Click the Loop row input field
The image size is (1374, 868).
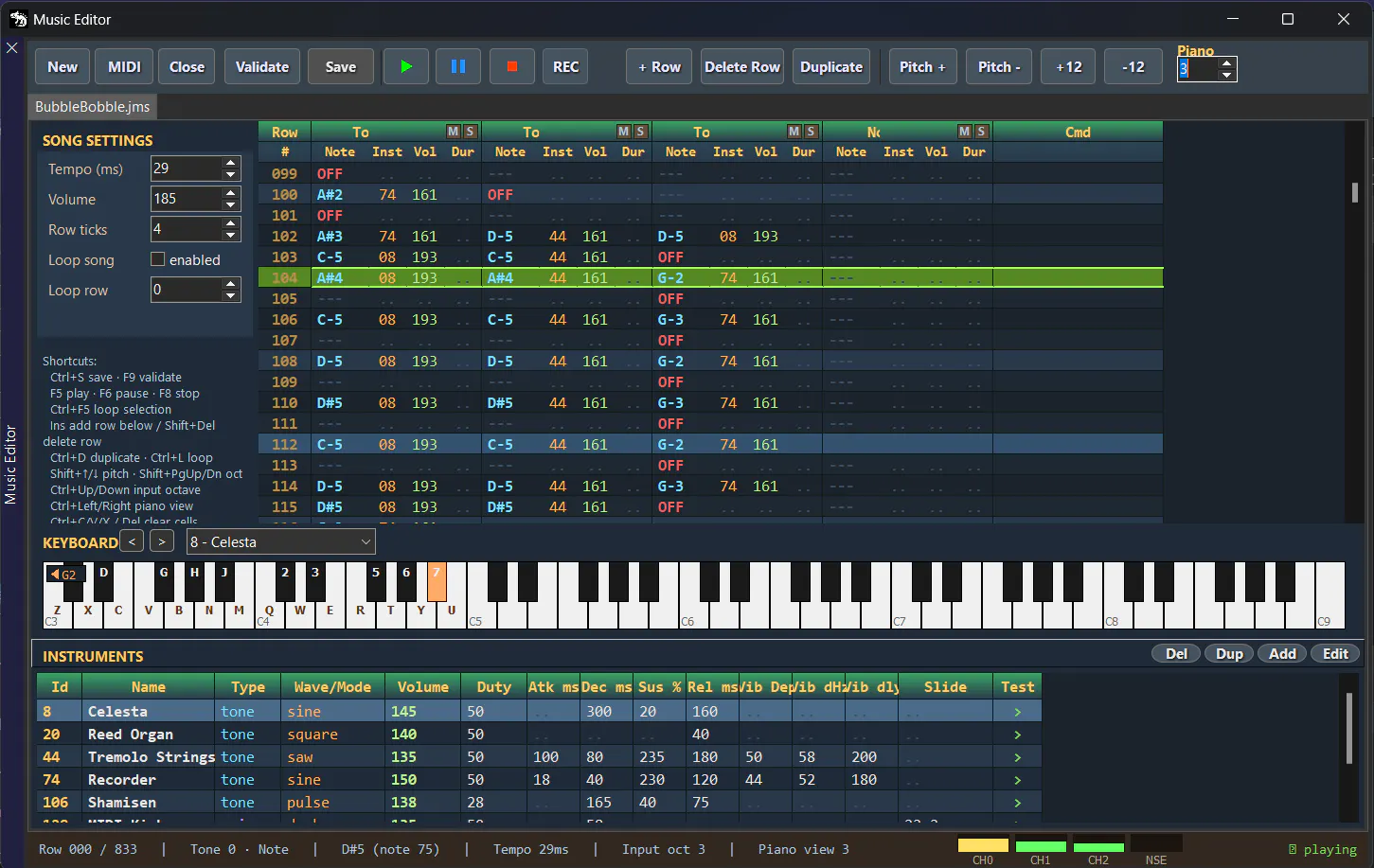click(x=187, y=290)
